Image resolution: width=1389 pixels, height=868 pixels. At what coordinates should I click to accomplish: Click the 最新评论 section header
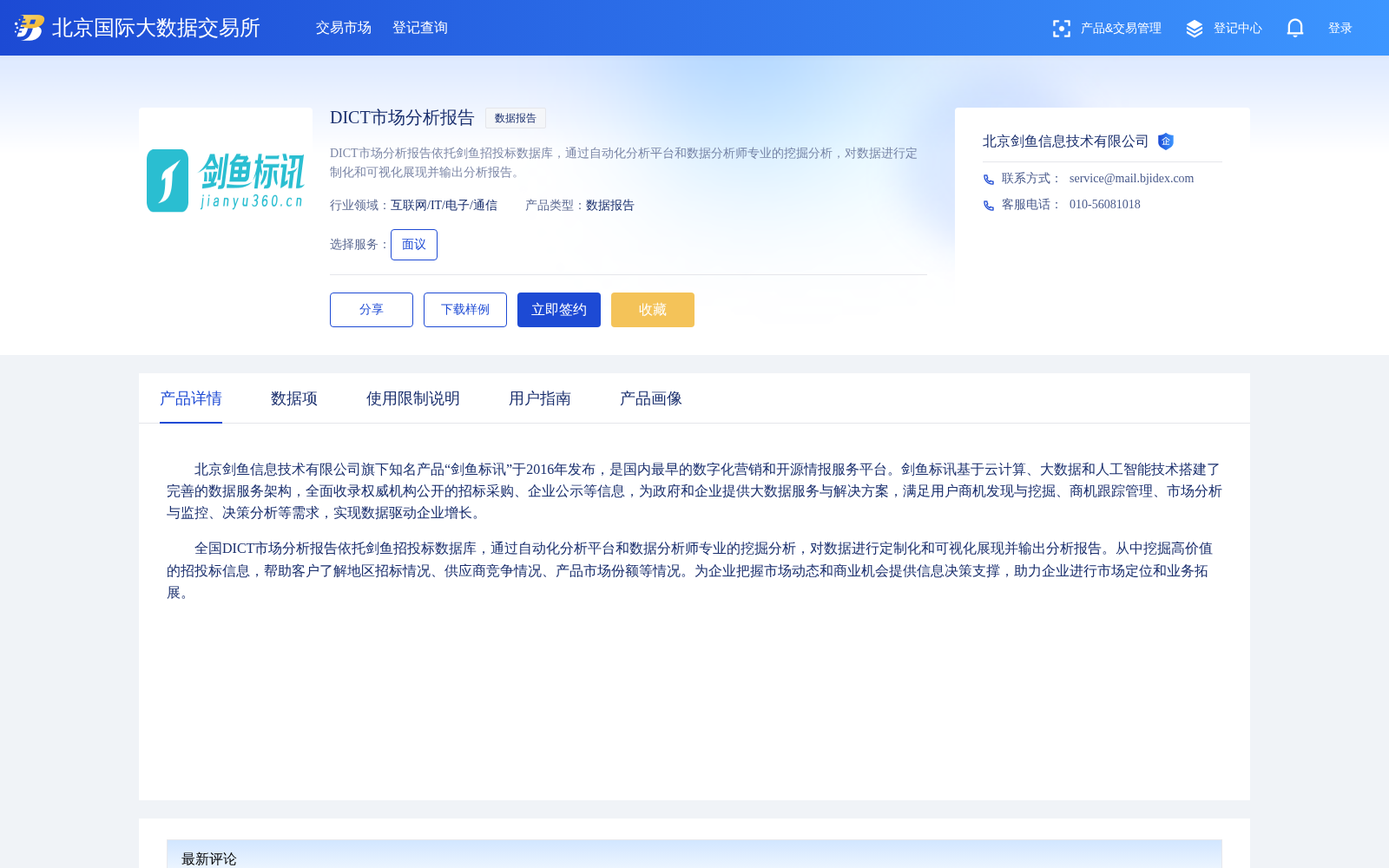694,854
